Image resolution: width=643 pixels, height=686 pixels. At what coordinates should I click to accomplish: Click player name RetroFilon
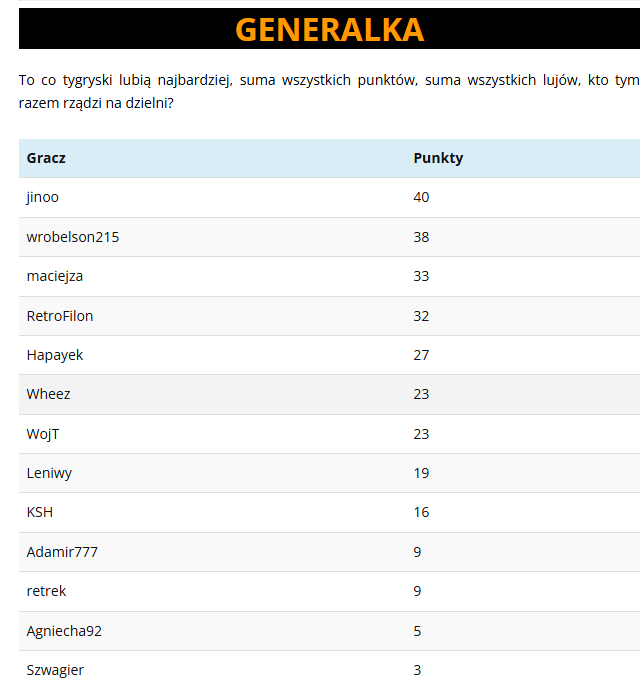pyautogui.click(x=60, y=316)
